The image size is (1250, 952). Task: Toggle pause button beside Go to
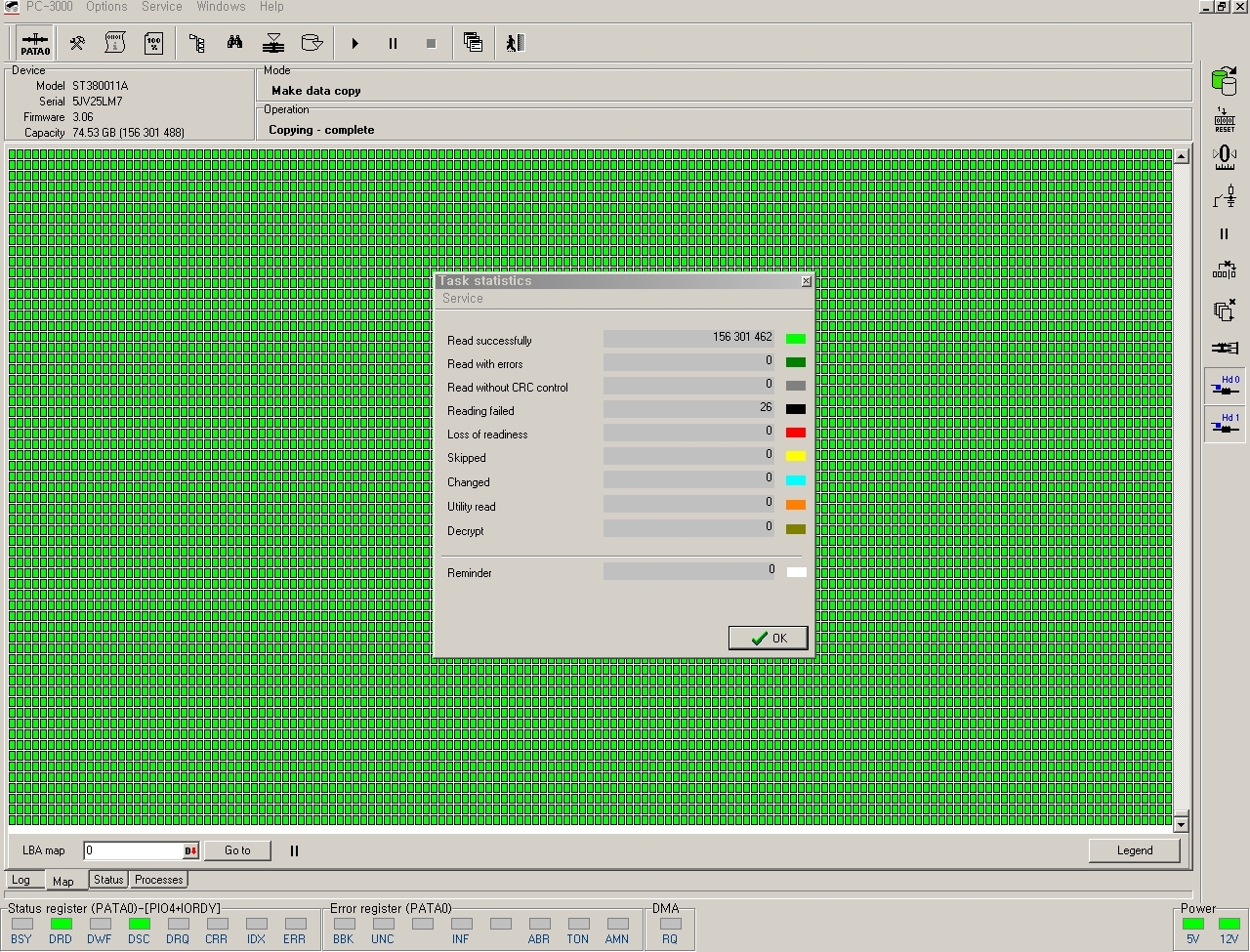294,850
